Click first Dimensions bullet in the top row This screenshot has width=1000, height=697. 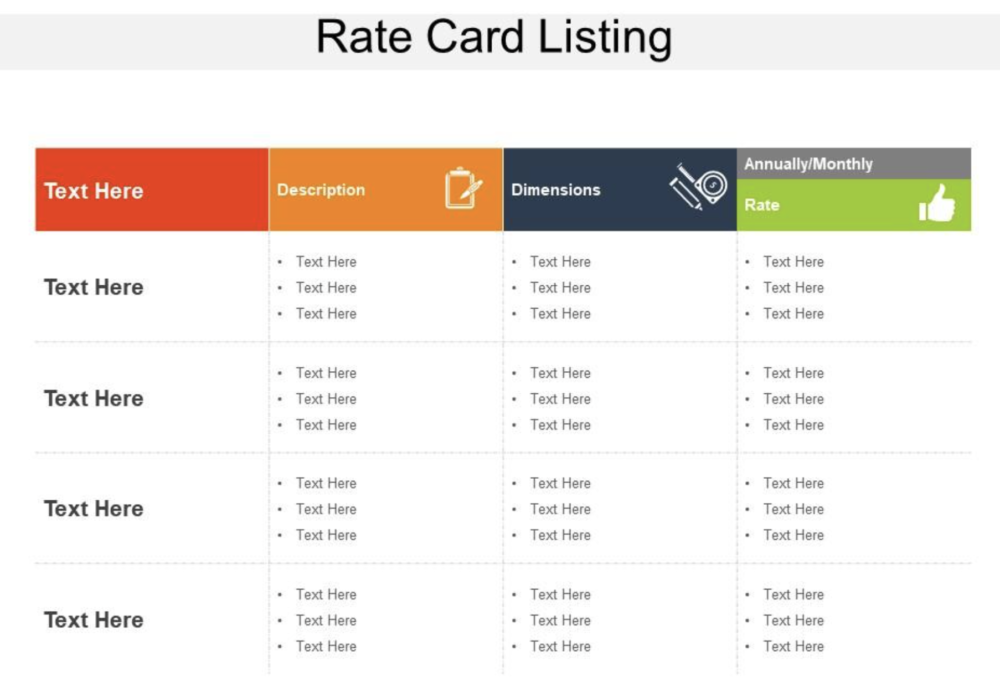pyautogui.click(x=560, y=262)
